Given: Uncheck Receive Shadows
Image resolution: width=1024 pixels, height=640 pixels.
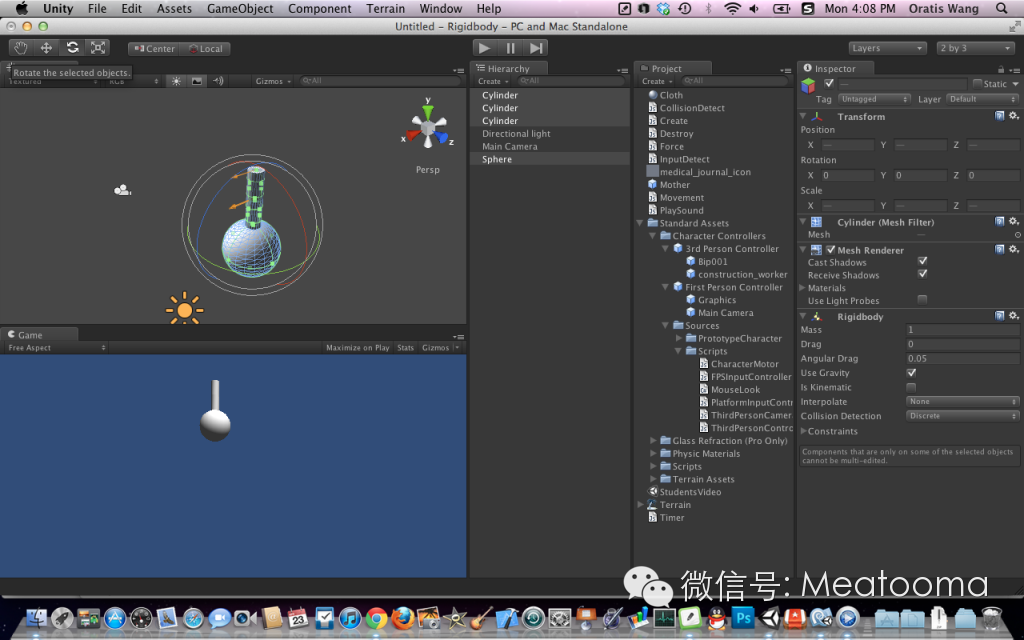Looking at the screenshot, I should click(922, 274).
